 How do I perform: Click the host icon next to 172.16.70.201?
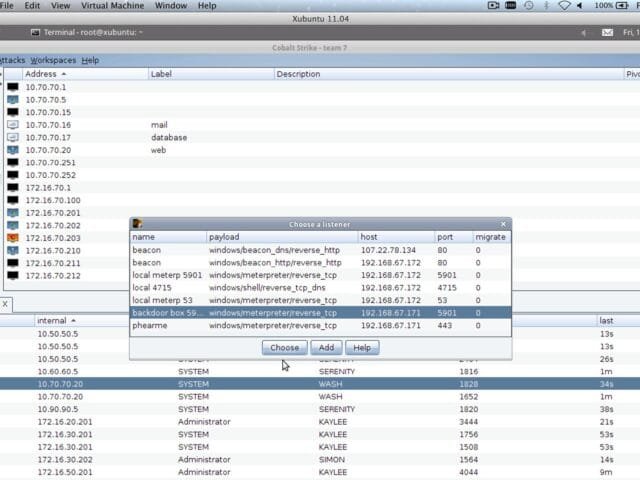(13, 213)
